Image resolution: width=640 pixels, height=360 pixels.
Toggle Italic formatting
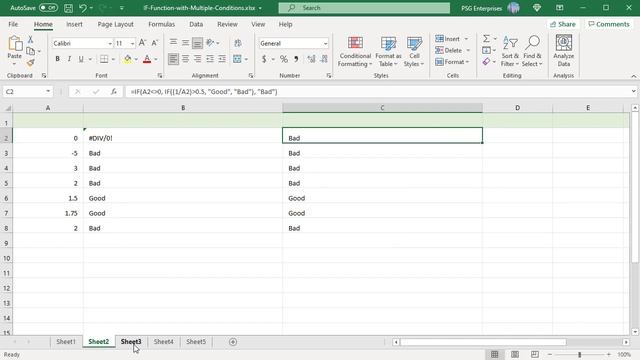click(x=69, y=59)
